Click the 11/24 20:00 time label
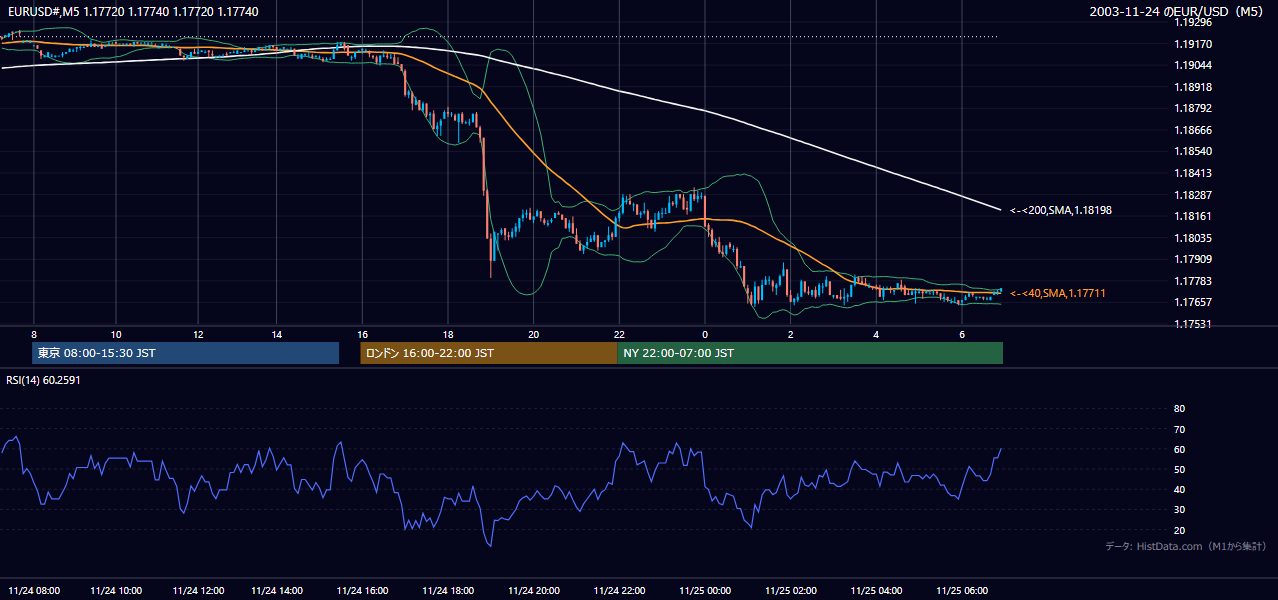The width and height of the screenshot is (1278, 600). [534, 591]
